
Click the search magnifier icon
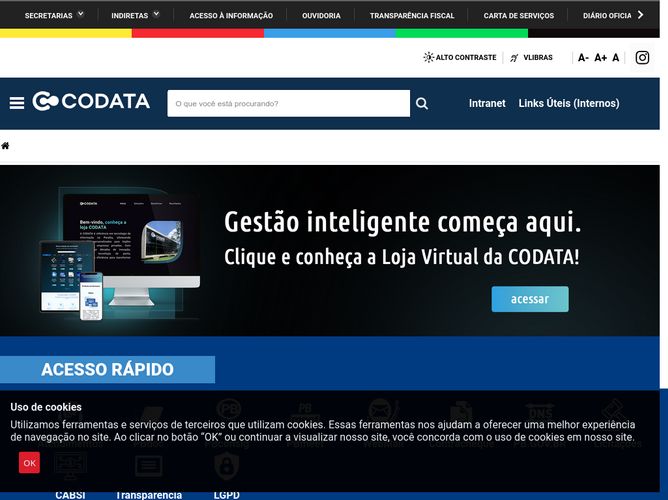[x=422, y=103]
